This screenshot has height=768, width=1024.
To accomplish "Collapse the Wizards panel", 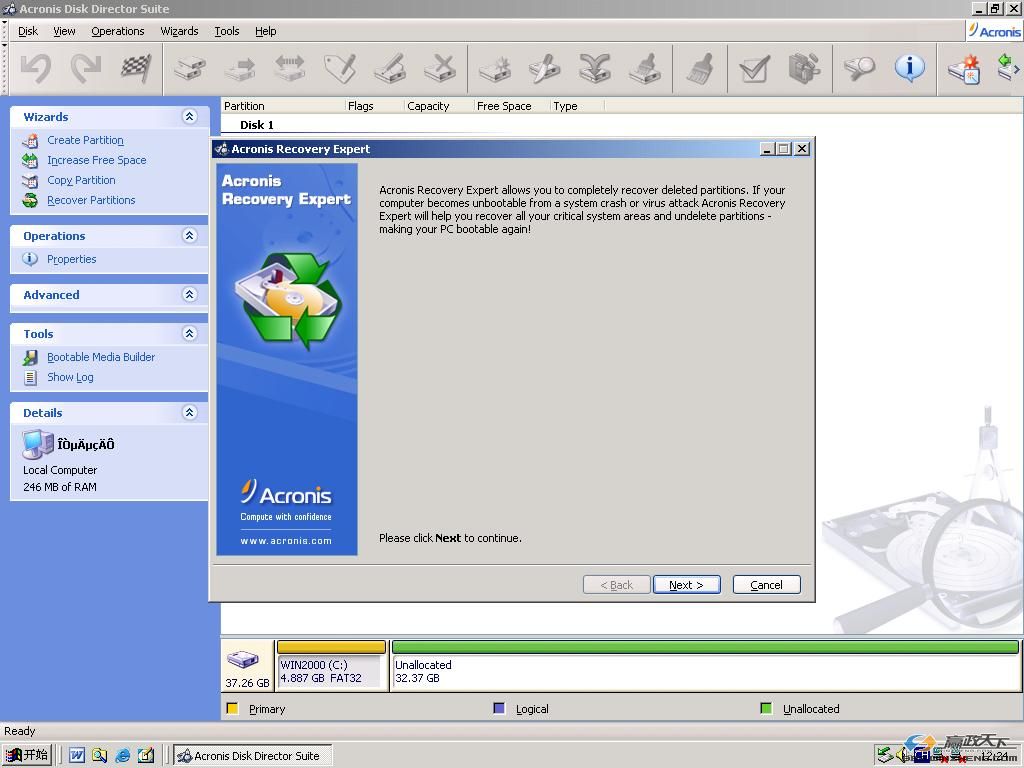I will [x=189, y=116].
